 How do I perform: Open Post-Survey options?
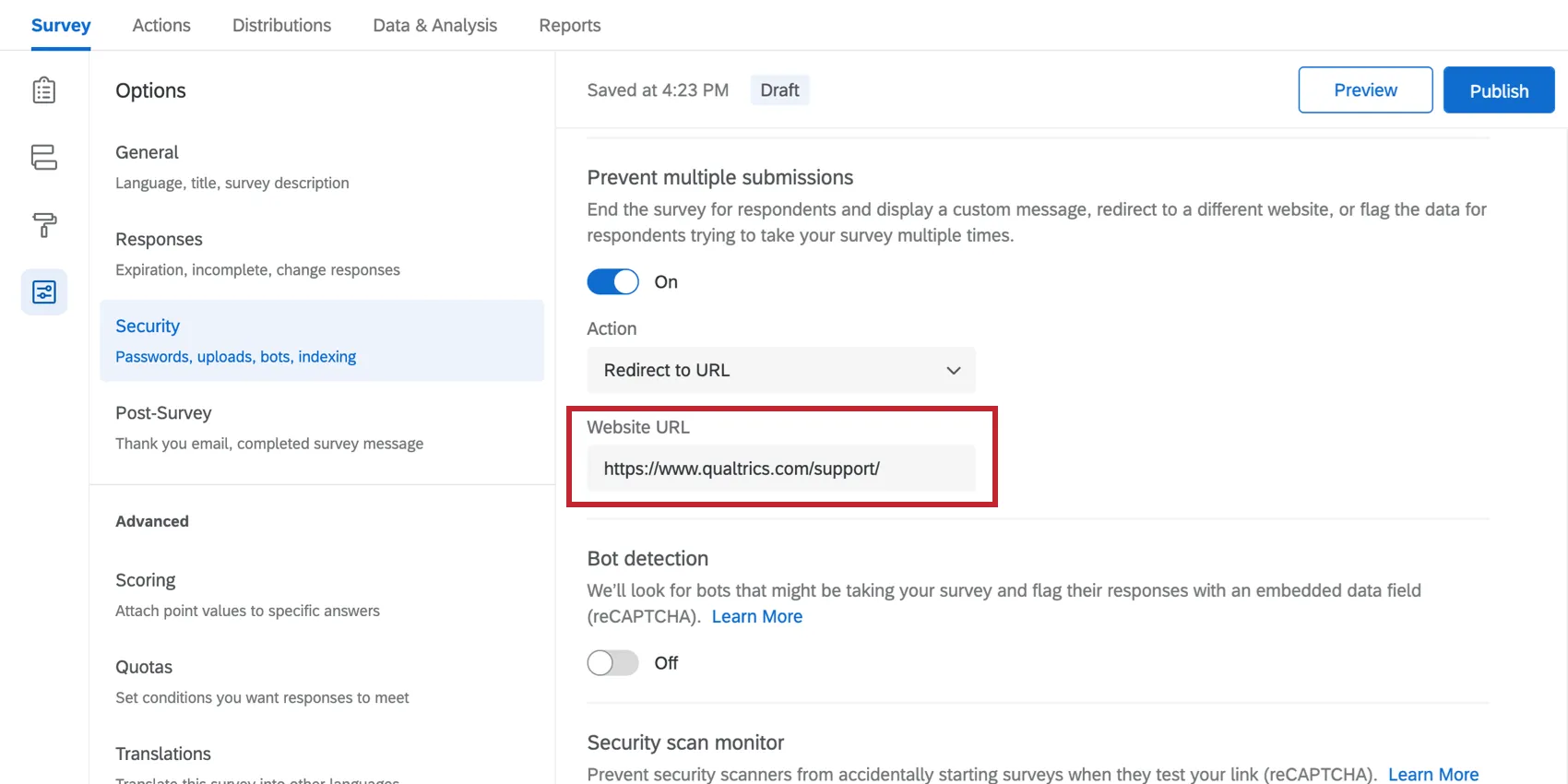[x=163, y=413]
